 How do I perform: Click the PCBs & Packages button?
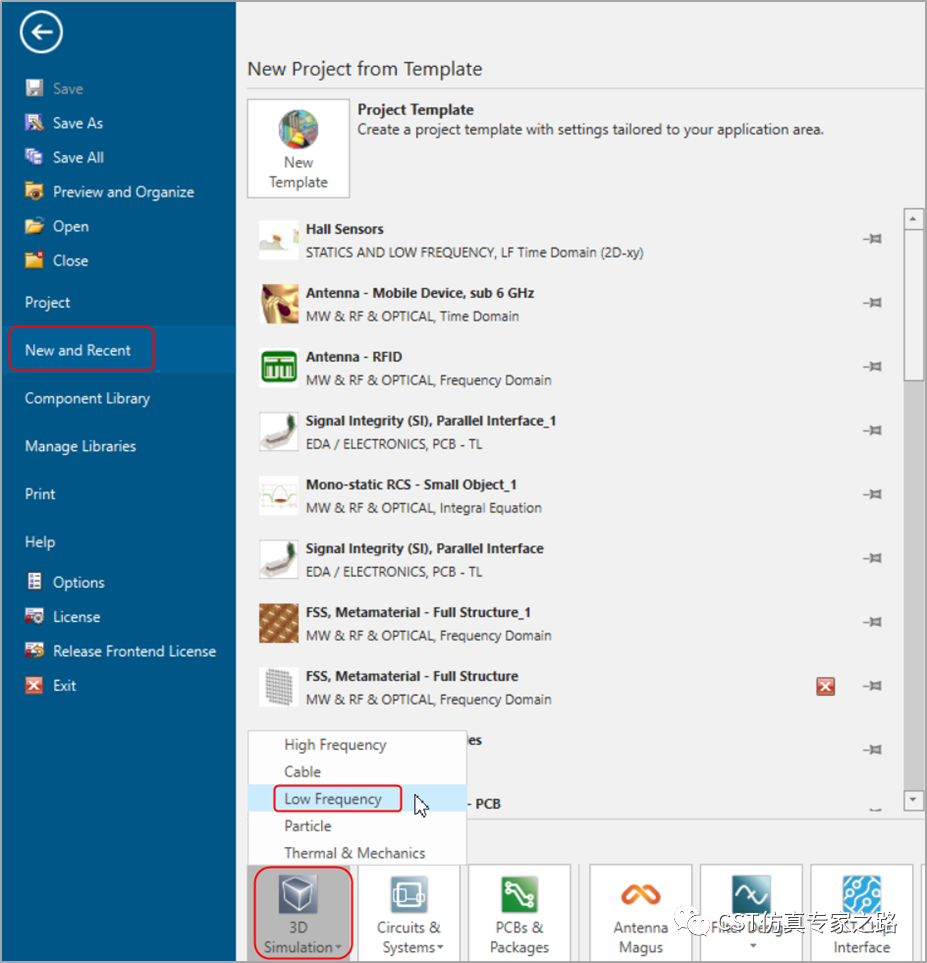click(x=519, y=913)
